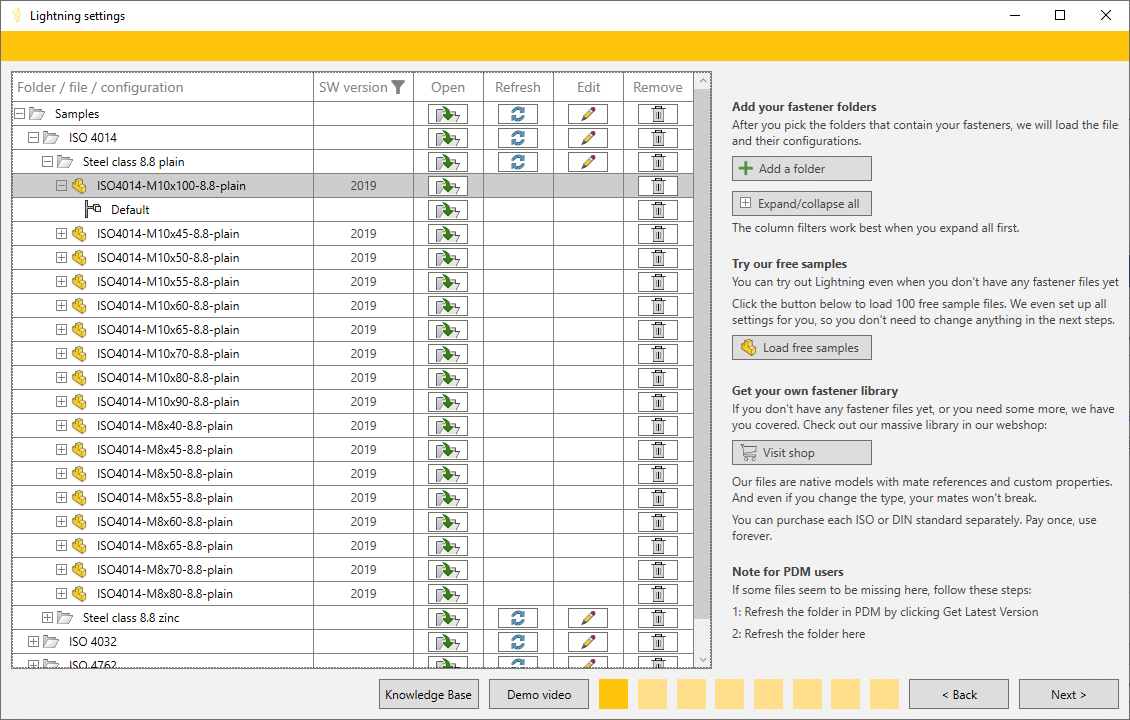
Task: Edit the ISO 4014 folder
Action: (588, 137)
